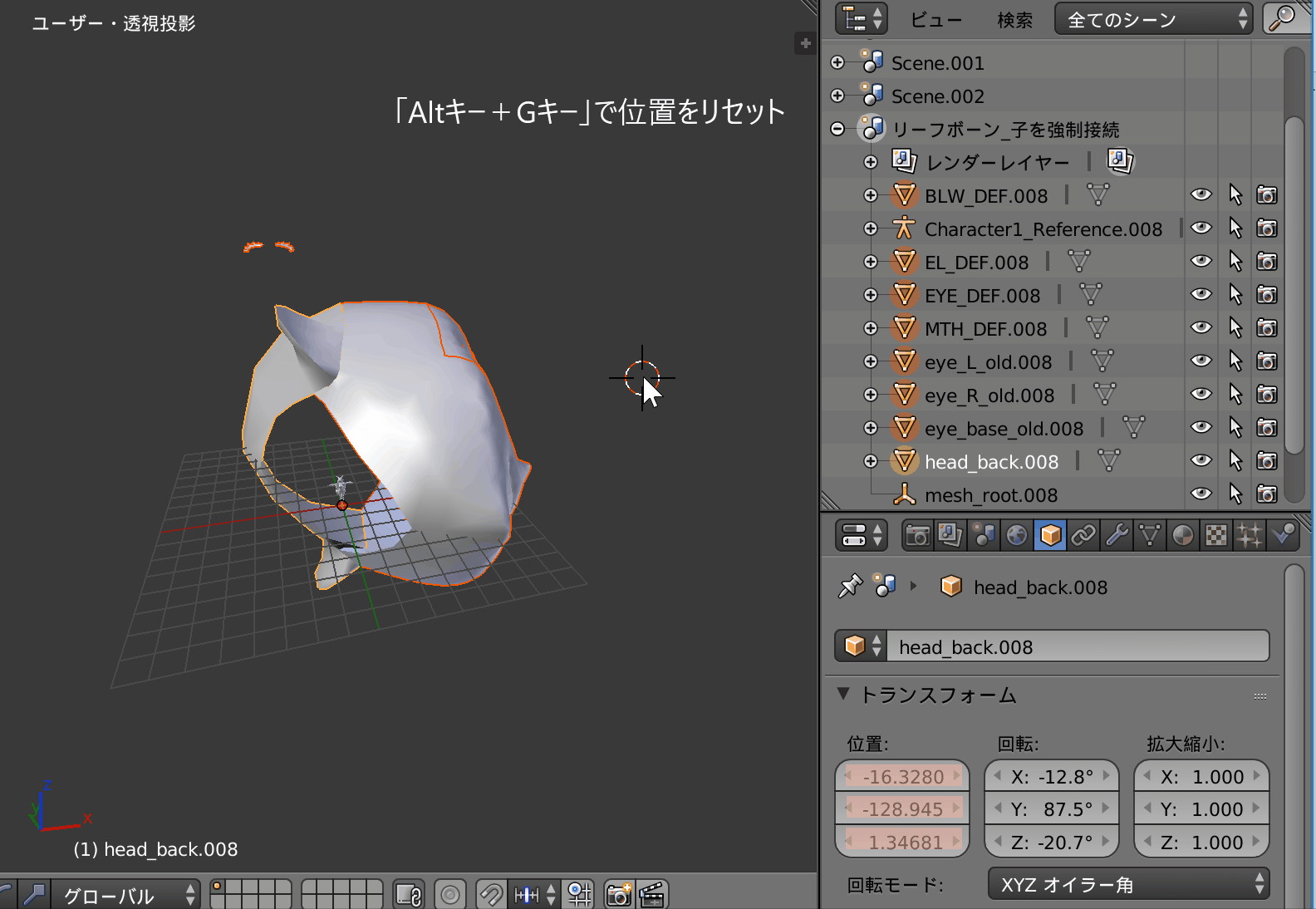Image resolution: width=1316 pixels, height=909 pixels.
Task: Toggle visibility of EYE_DEF.008
Action: [x=1201, y=295]
